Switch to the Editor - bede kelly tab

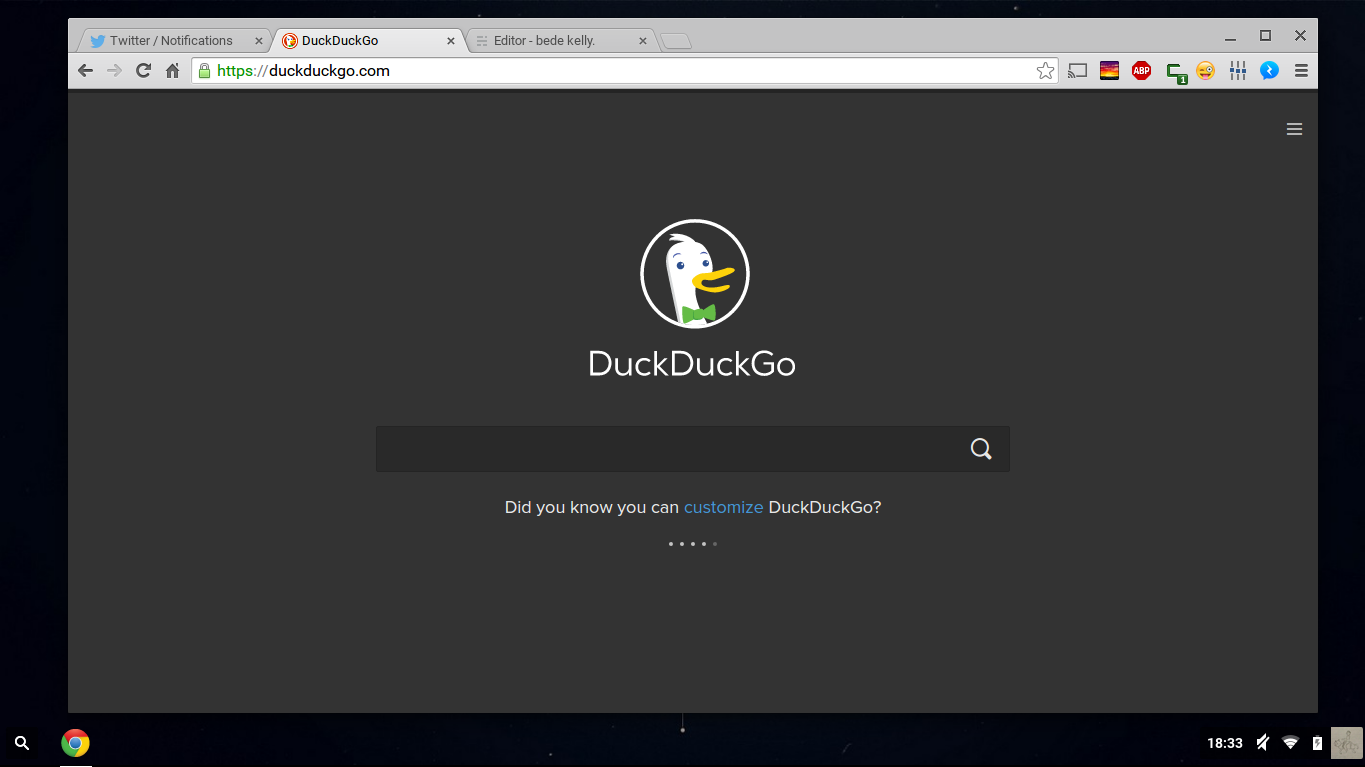tap(560, 41)
